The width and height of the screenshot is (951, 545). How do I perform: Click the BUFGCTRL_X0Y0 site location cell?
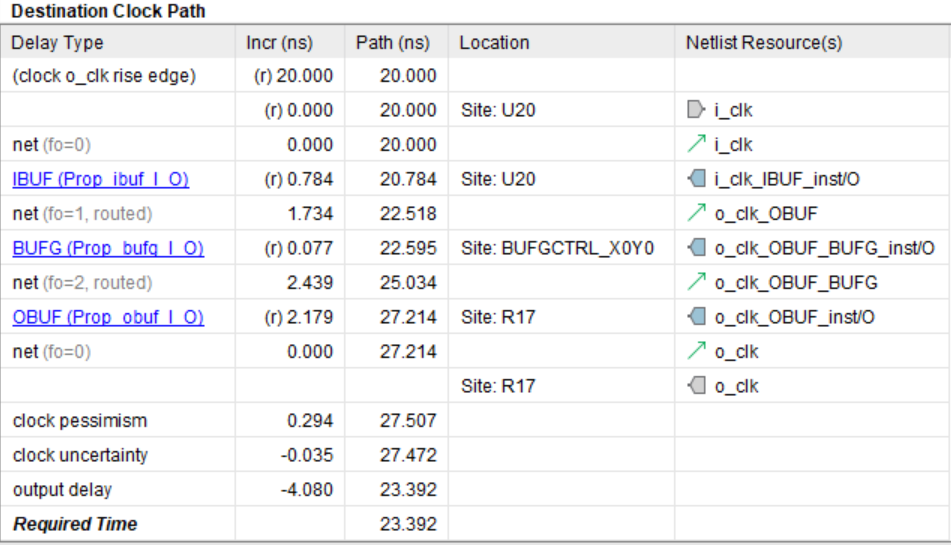(x=557, y=248)
